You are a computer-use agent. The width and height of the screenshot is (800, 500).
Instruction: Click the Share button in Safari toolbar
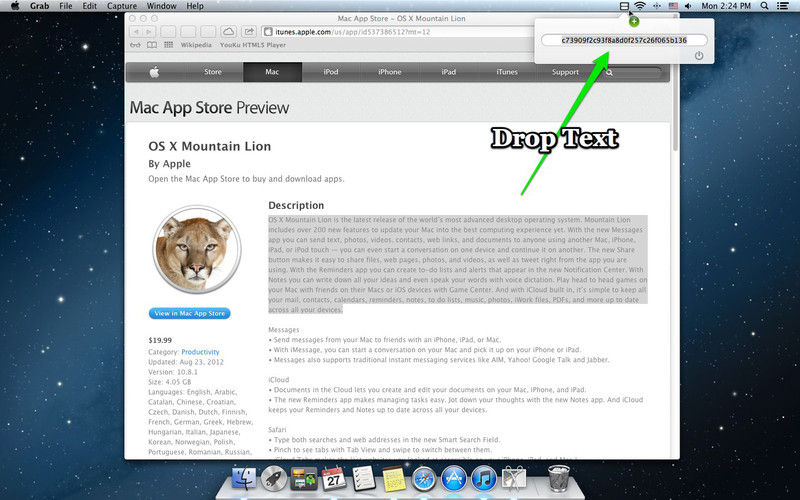pyautogui.click(x=248, y=32)
